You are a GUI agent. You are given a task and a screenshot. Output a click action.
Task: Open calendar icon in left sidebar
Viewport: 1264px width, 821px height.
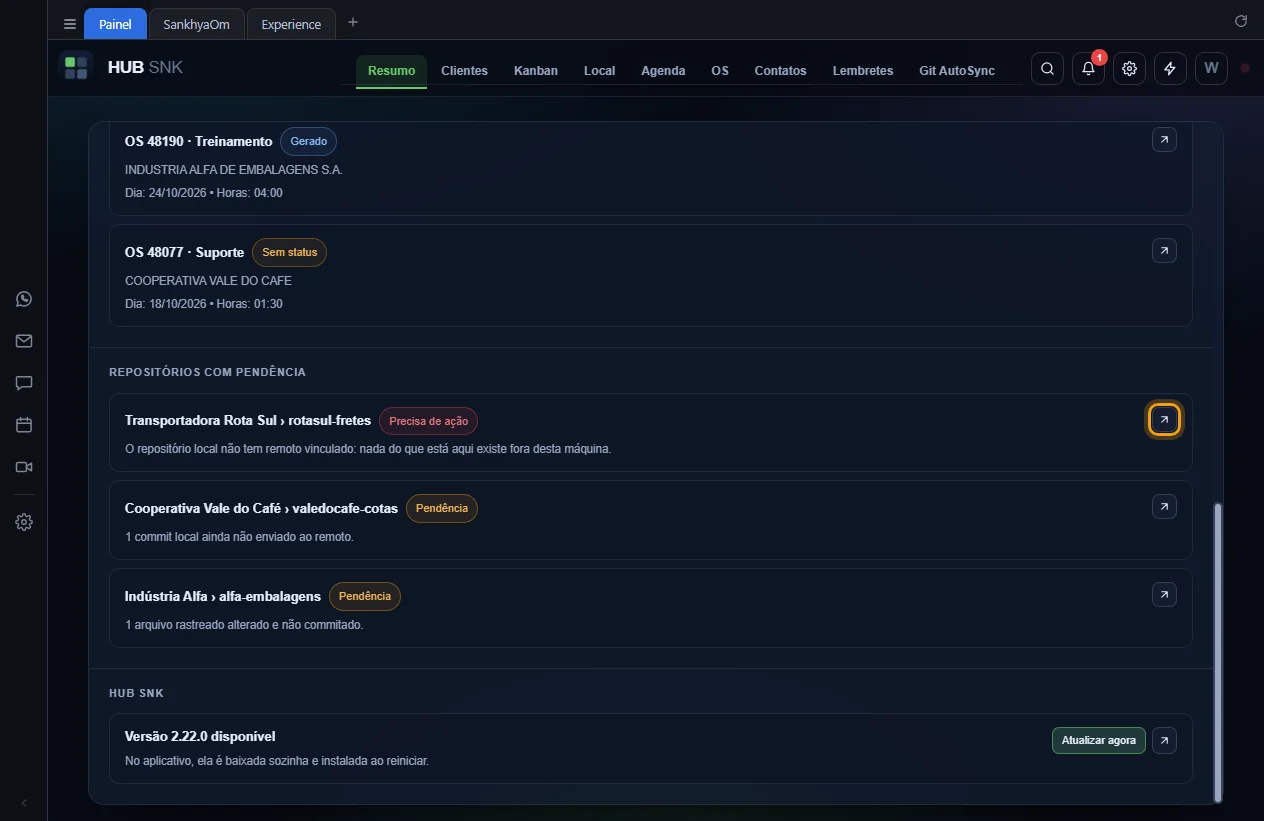24,425
